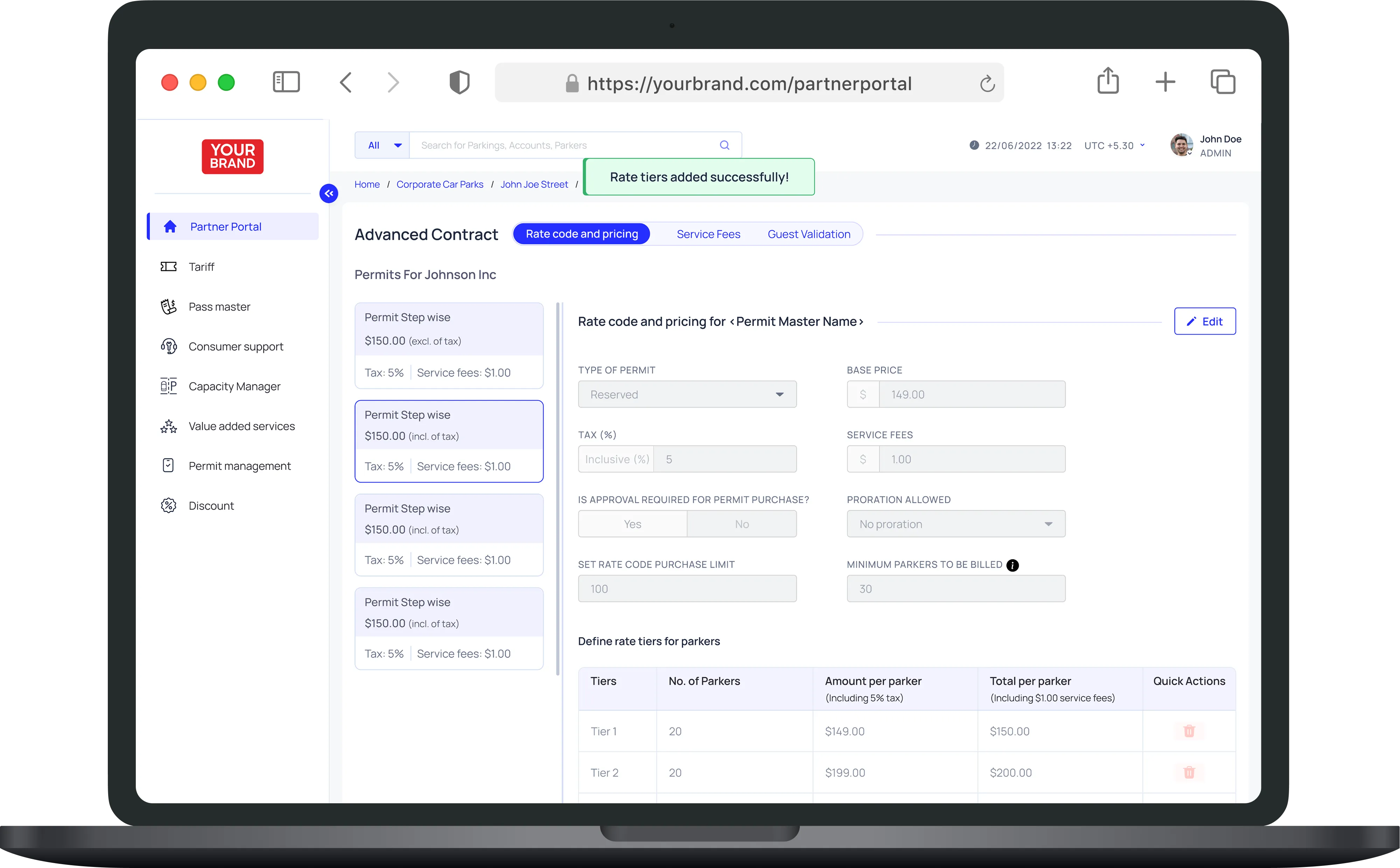Screen dimensions: 1400x868
Task: Open Pass master from sidebar icon
Action: click(x=168, y=306)
